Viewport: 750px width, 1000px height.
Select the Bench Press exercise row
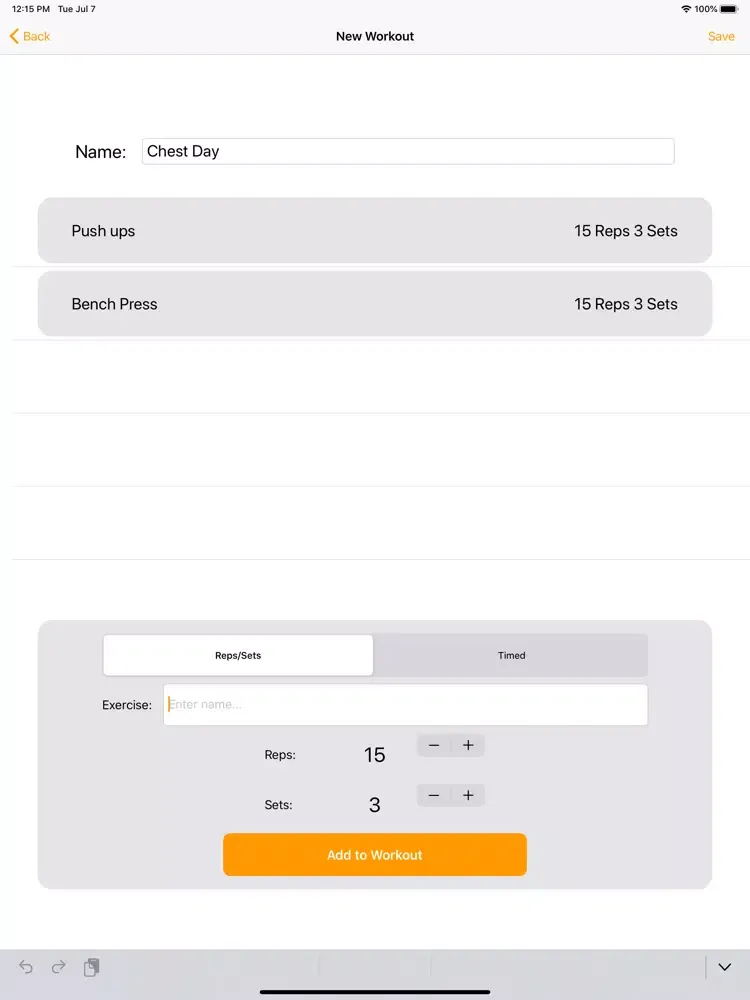pyautogui.click(x=375, y=304)
